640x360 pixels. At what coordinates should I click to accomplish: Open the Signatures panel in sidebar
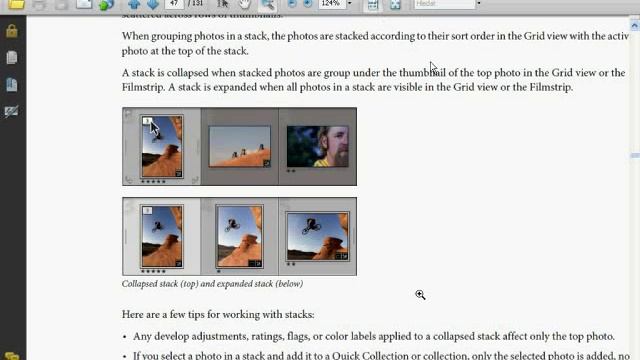(11, 111)
